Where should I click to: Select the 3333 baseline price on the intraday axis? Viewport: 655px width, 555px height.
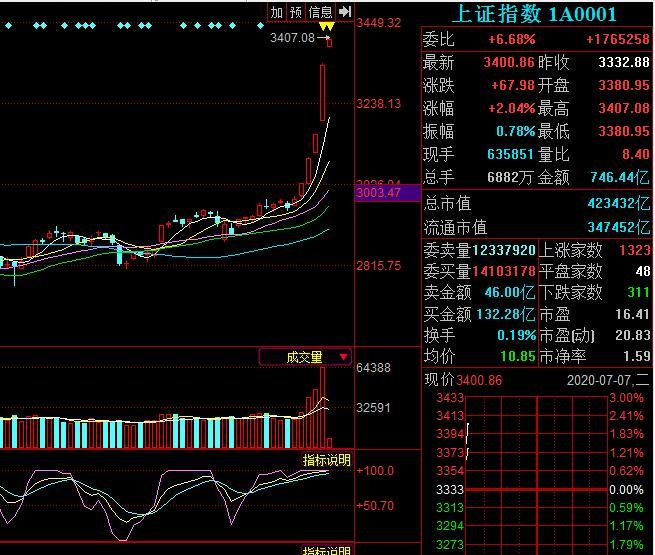[x=450, y=489]
